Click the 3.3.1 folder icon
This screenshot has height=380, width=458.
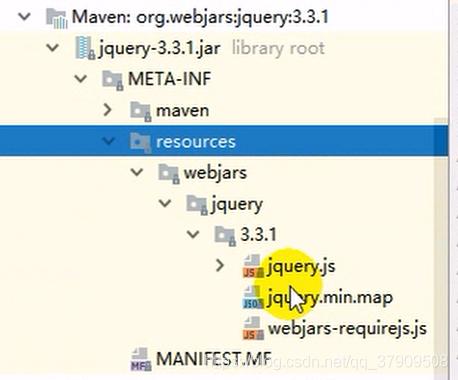click(x=225, y=235)
